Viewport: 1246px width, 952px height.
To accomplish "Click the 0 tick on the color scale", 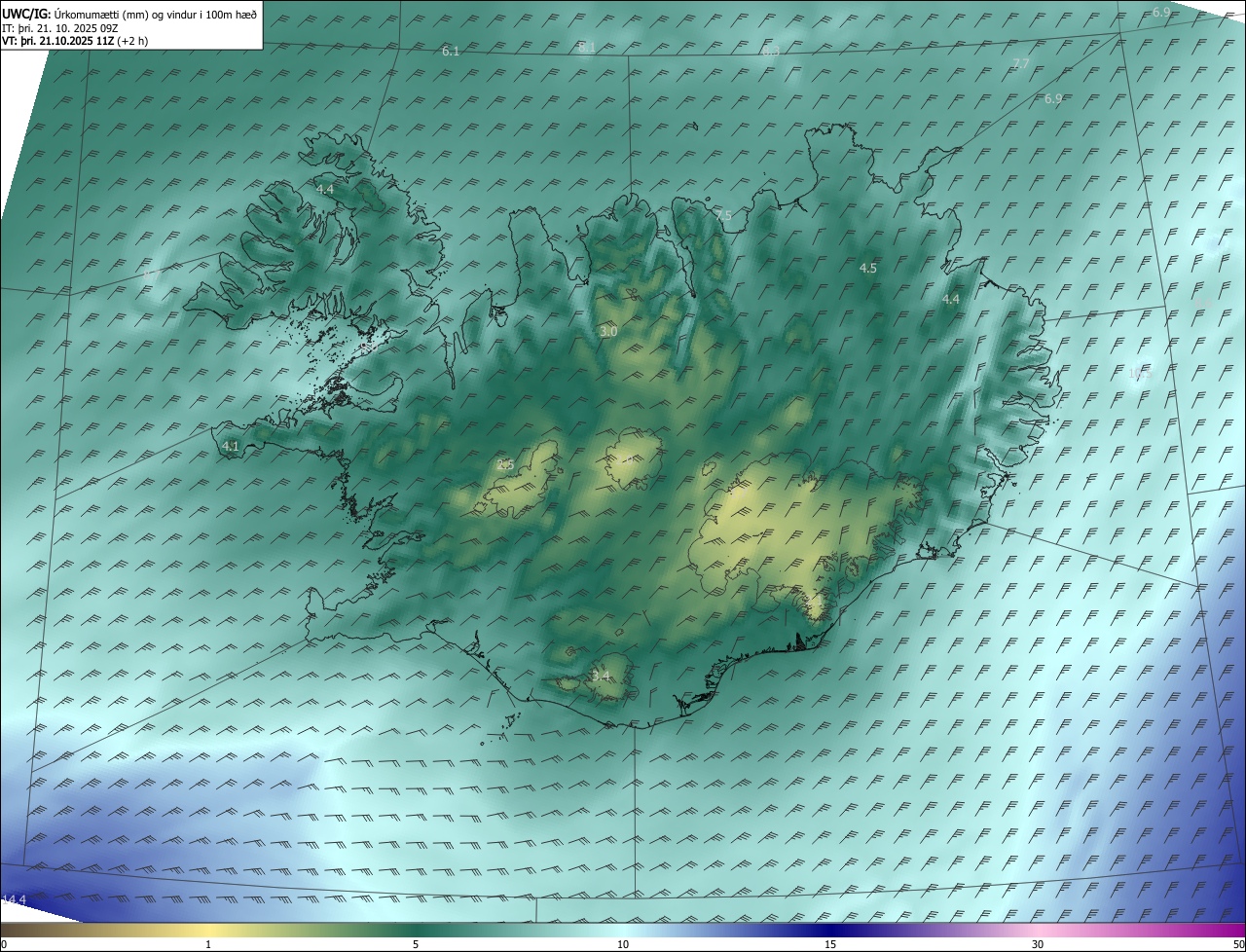I will [4, 944].
